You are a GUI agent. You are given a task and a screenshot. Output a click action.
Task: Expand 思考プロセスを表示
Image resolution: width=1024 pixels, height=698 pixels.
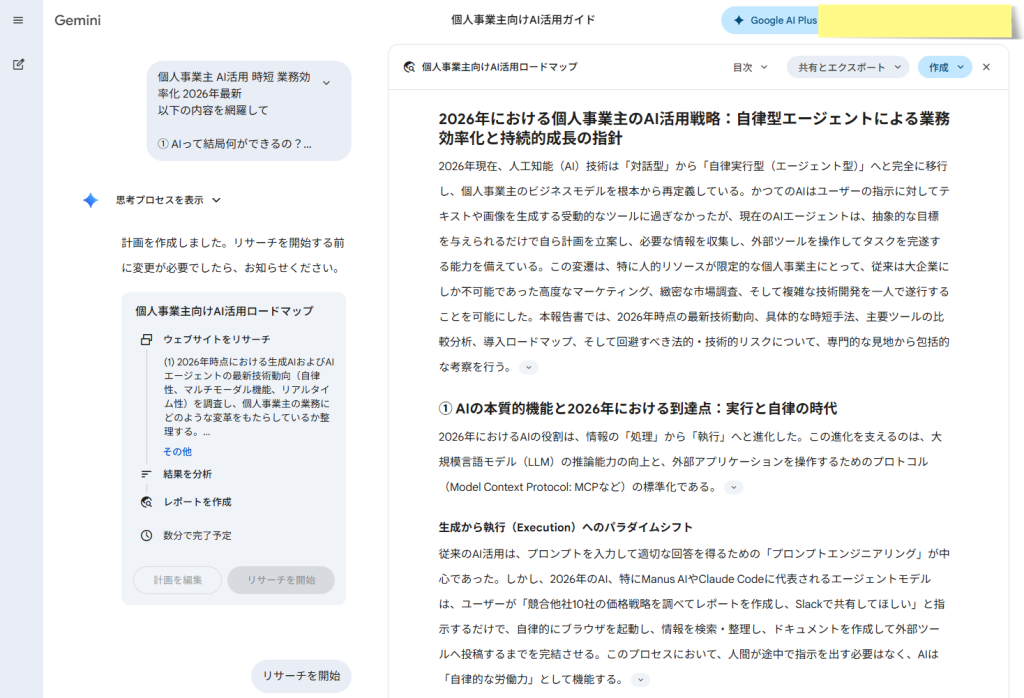pyautogui.click(x=168, y=200)
